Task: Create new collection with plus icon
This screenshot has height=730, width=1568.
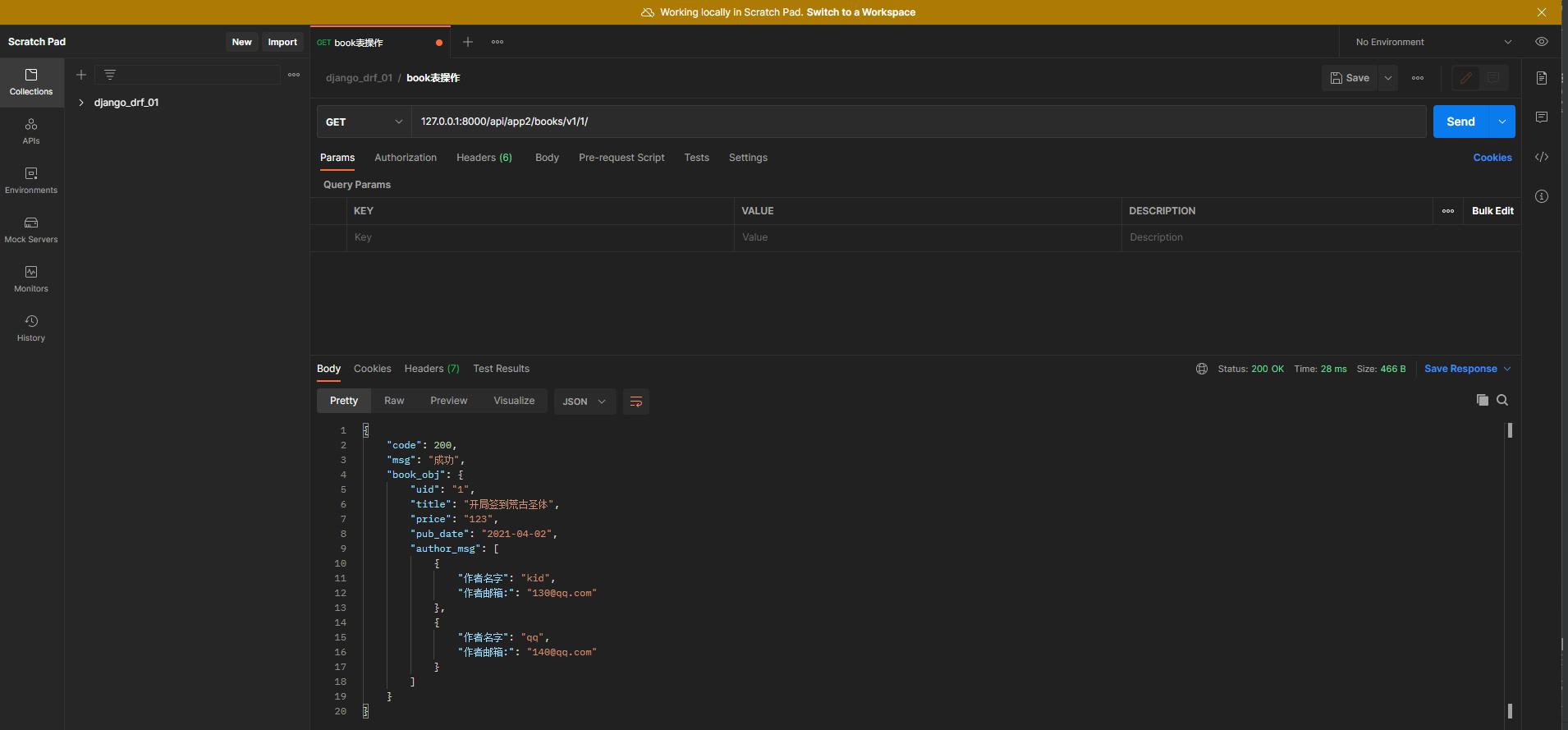Action: [81, 75]
